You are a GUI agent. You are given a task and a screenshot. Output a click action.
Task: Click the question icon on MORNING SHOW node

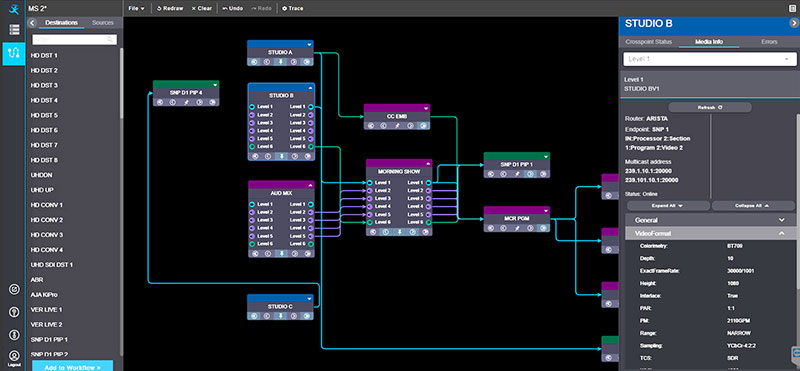[x=412, y=232]
